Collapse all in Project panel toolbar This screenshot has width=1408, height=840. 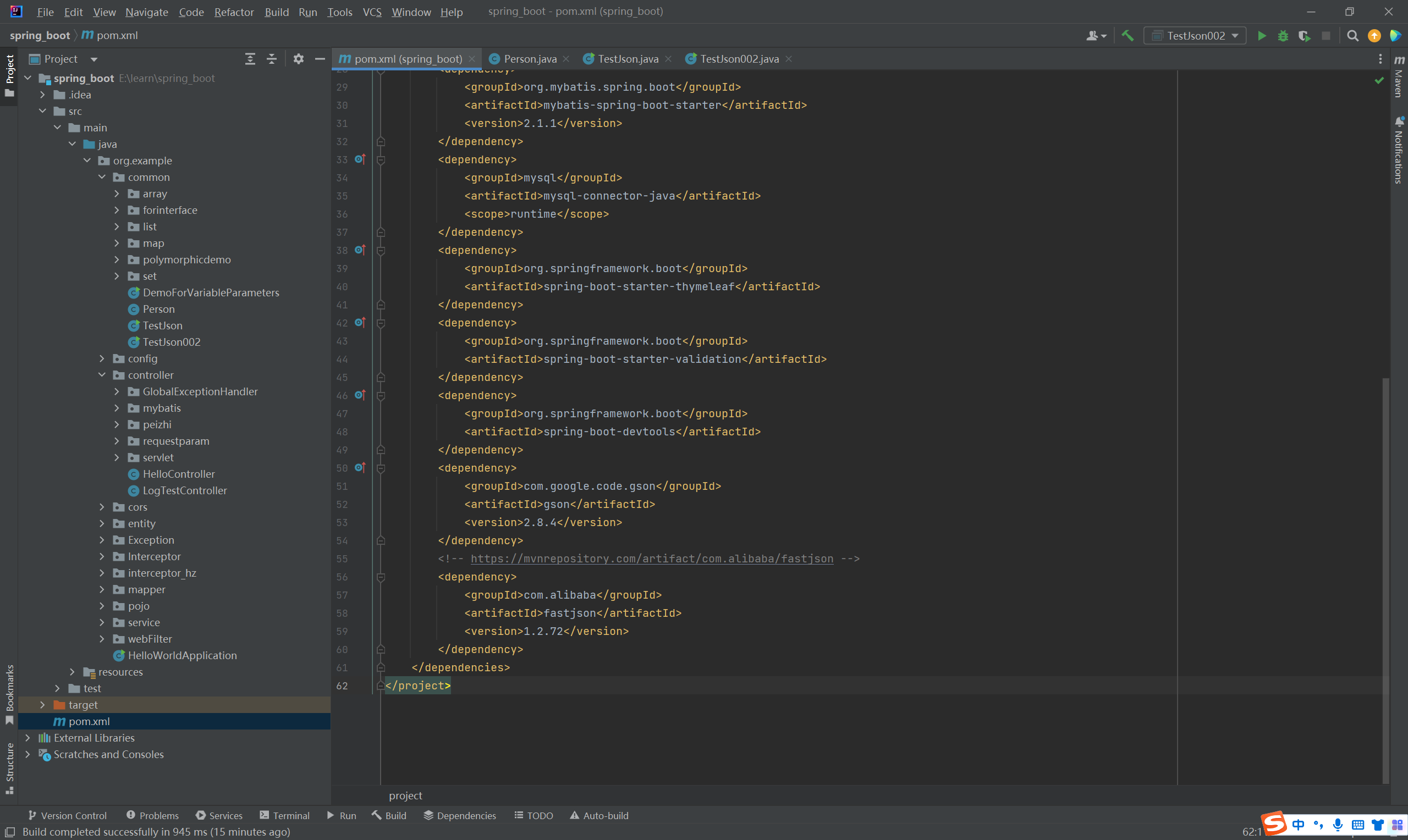(x=272, y=59)
